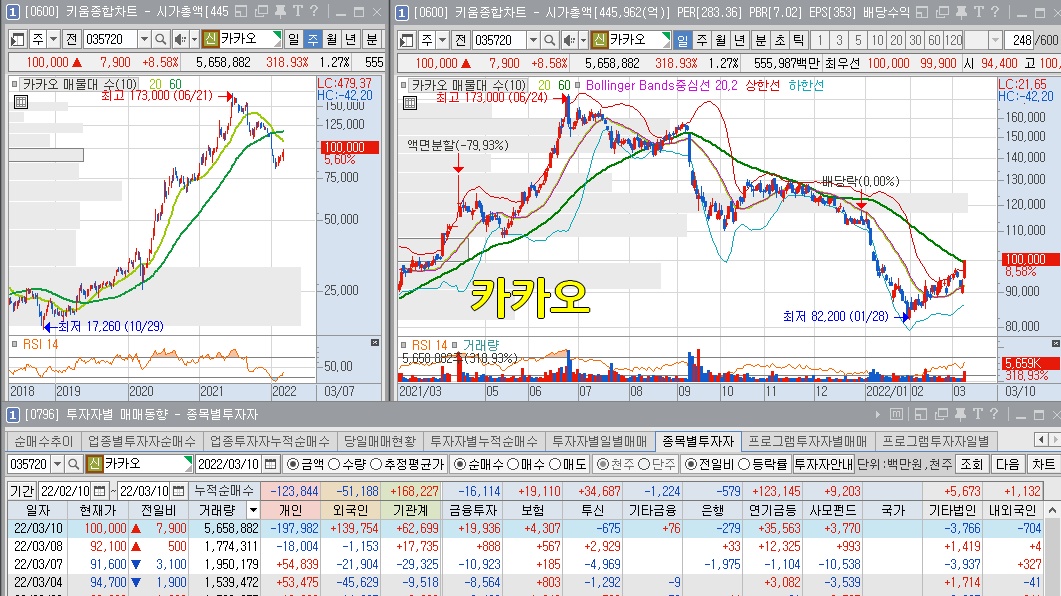The image size is (1061, 596).
Task: Pin the investor trading window with pushpin
Action: [x=960, y=414]
